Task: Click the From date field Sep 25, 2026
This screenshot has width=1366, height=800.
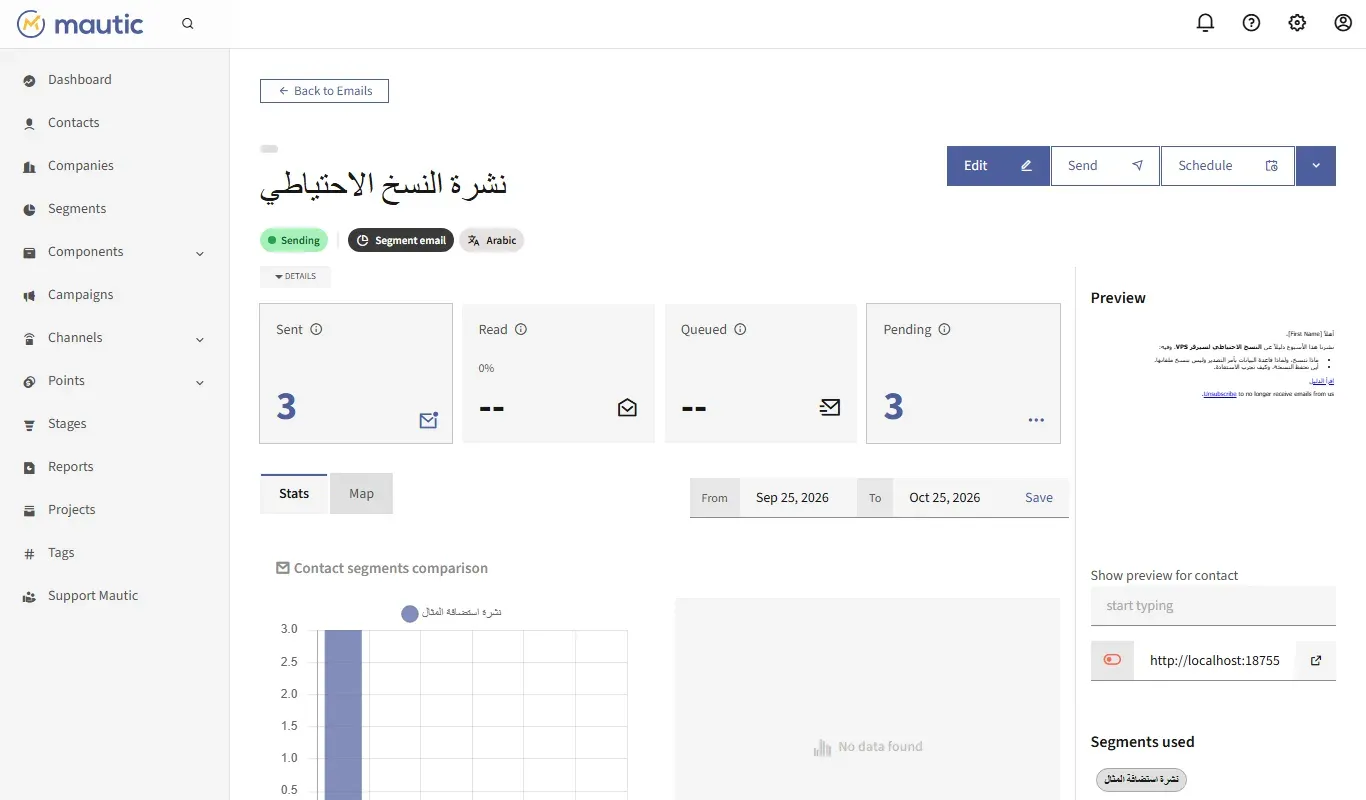Action: 798,498
